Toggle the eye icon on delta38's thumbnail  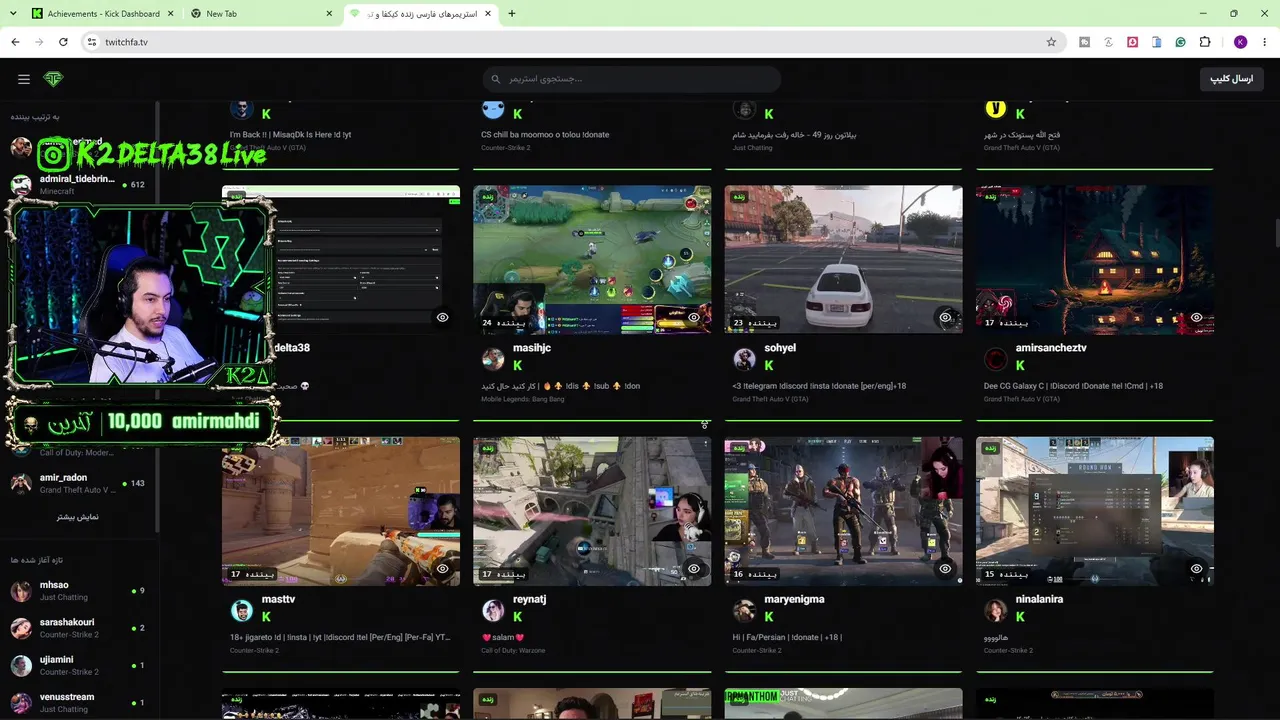click(x=442, y=318)
